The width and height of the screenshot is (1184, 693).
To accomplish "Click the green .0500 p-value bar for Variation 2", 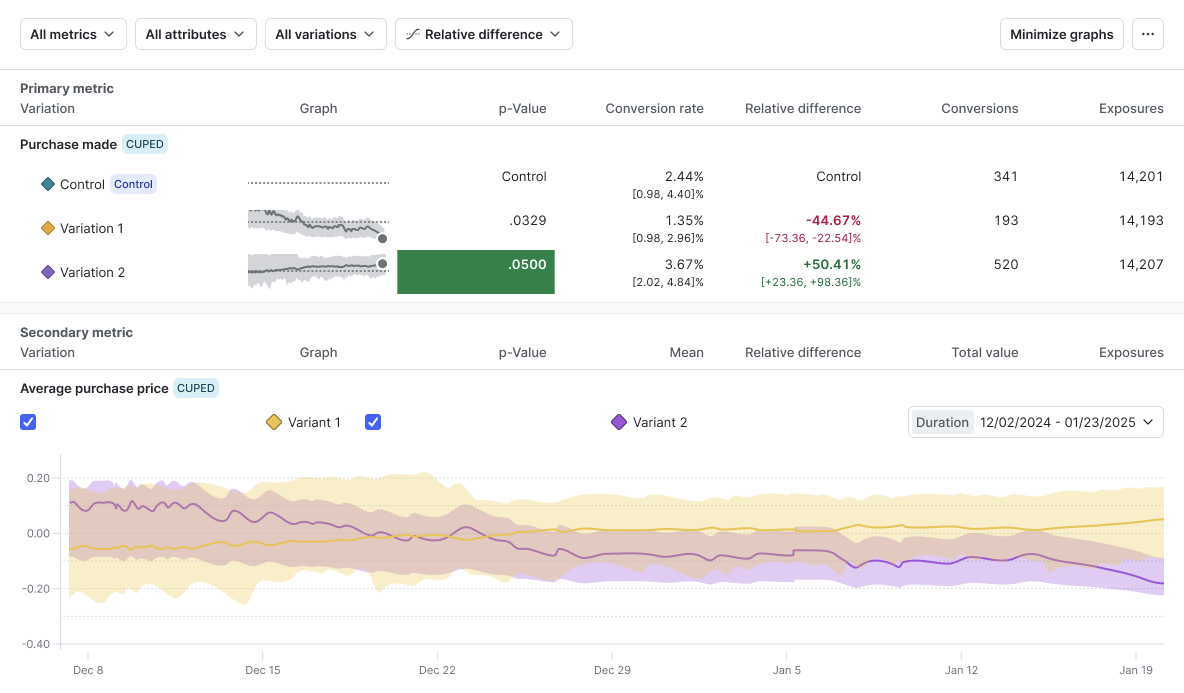I will pos(476,271).
